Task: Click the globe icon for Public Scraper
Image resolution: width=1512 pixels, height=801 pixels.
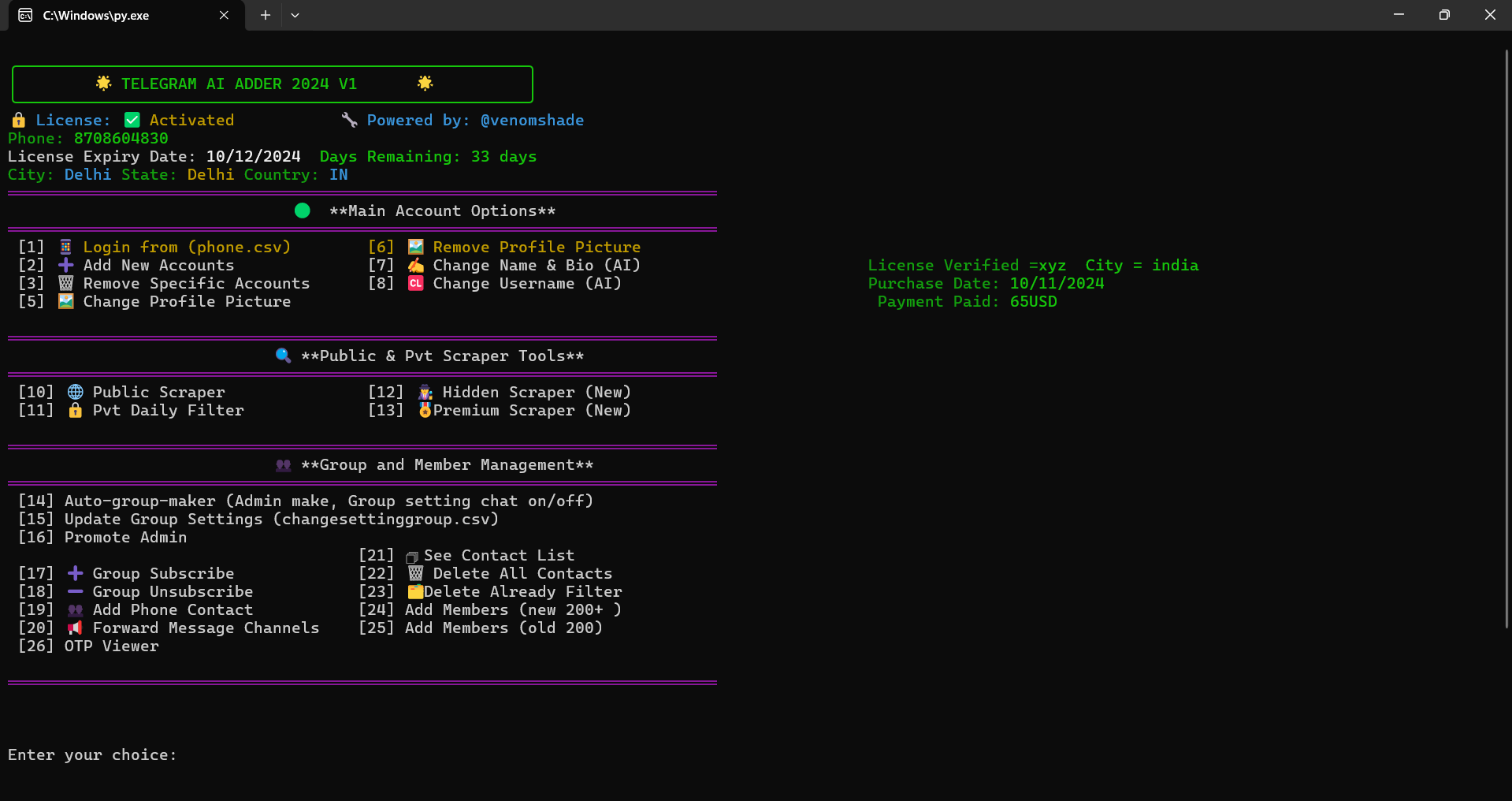Action: pyautogui.click(x=76, y=392)
